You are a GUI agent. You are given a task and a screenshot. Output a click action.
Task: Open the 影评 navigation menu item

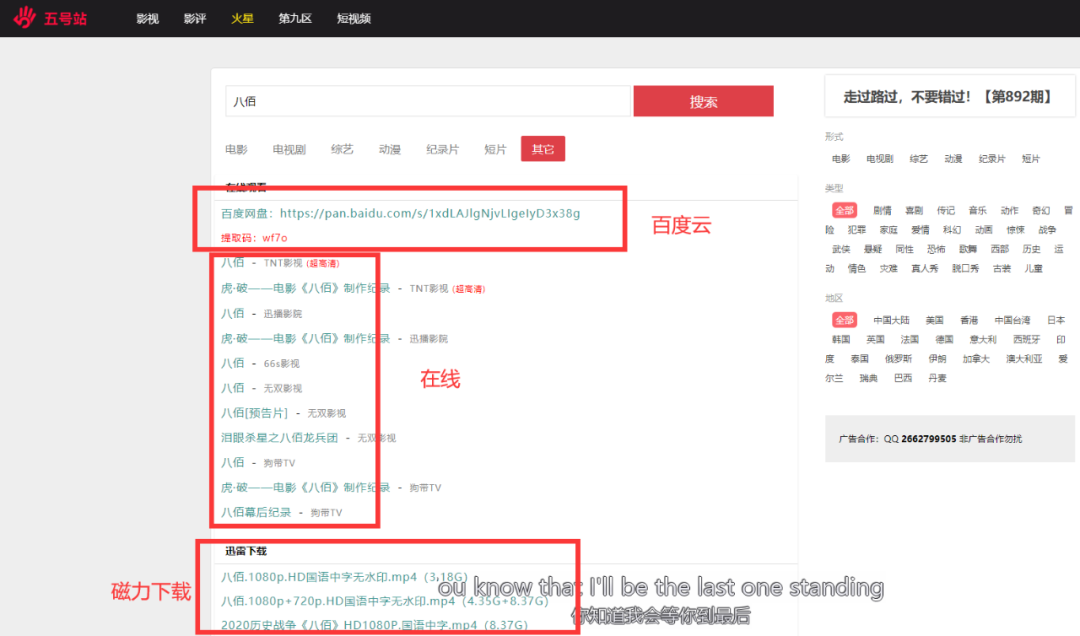pyautogui.click(x=195, y=19)
